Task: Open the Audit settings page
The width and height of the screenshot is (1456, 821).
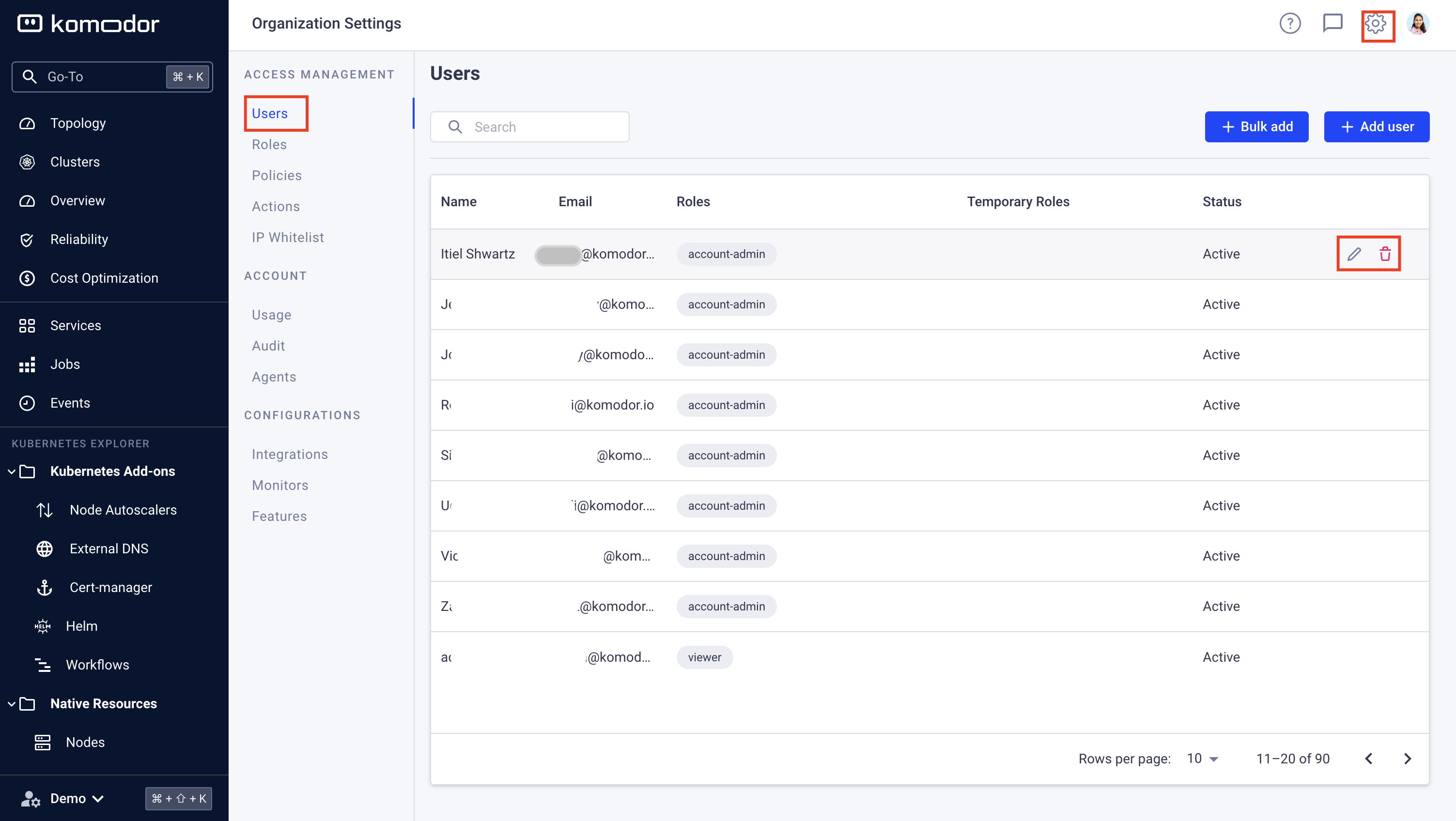Action: [268, 345]
